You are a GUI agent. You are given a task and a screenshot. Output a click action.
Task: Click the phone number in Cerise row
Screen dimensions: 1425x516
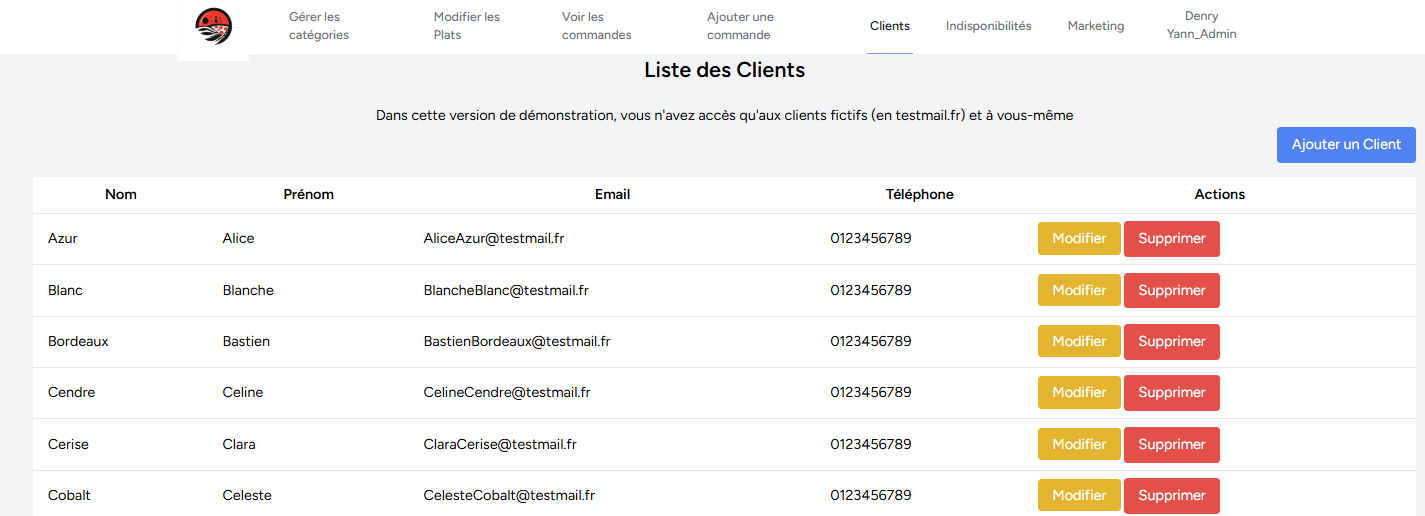871,444
